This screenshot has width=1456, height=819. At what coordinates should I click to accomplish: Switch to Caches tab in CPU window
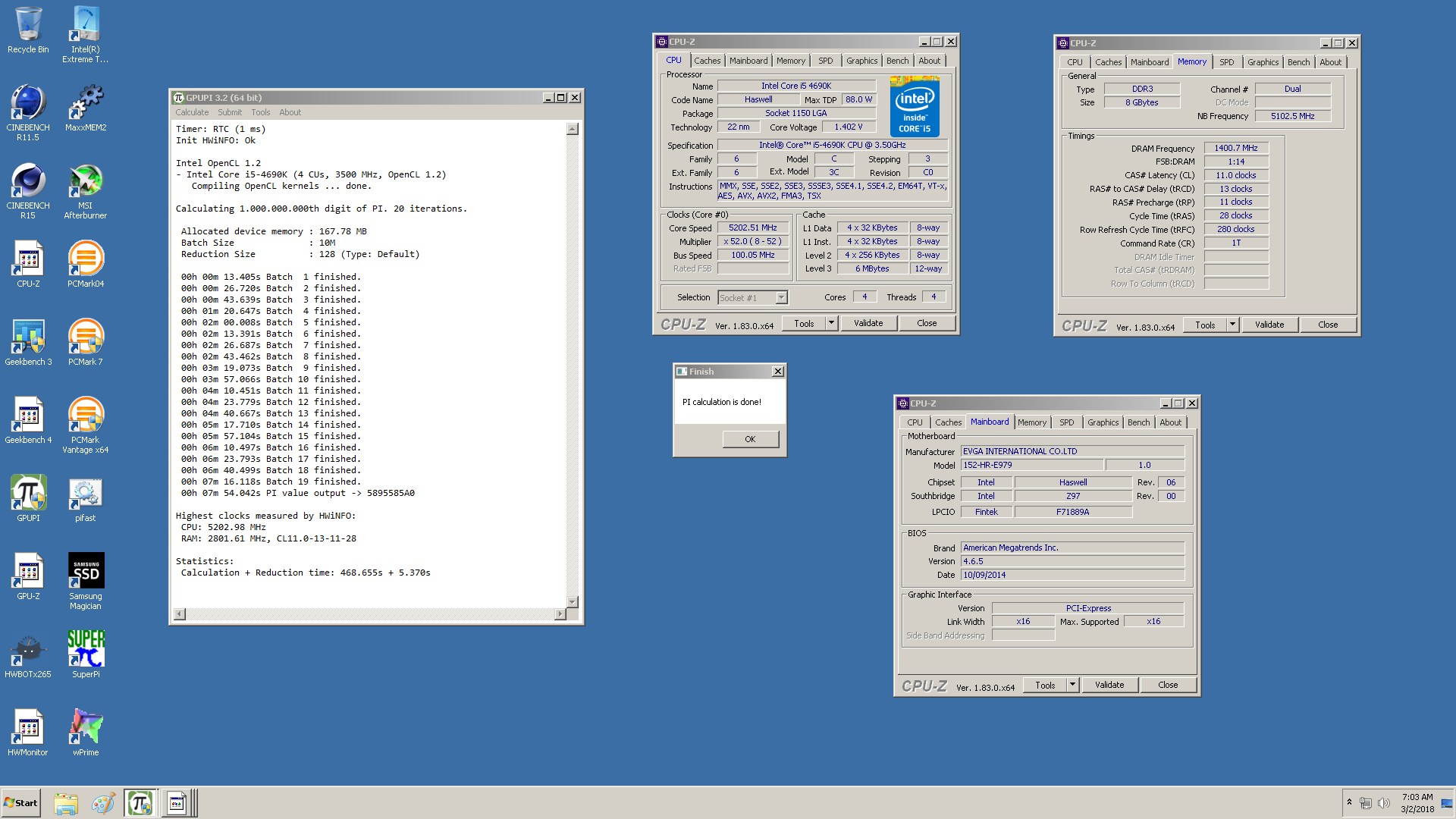[707, 61]
